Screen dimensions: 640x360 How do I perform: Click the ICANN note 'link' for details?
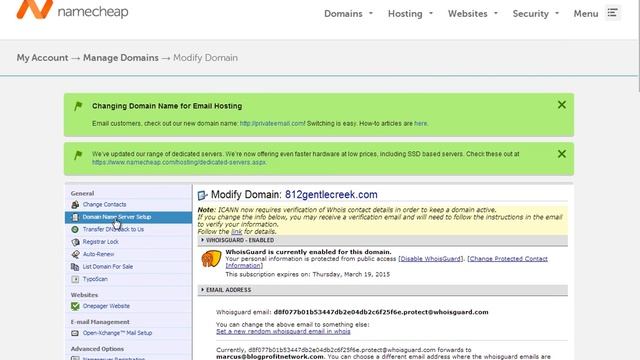[x=237, y=232]
